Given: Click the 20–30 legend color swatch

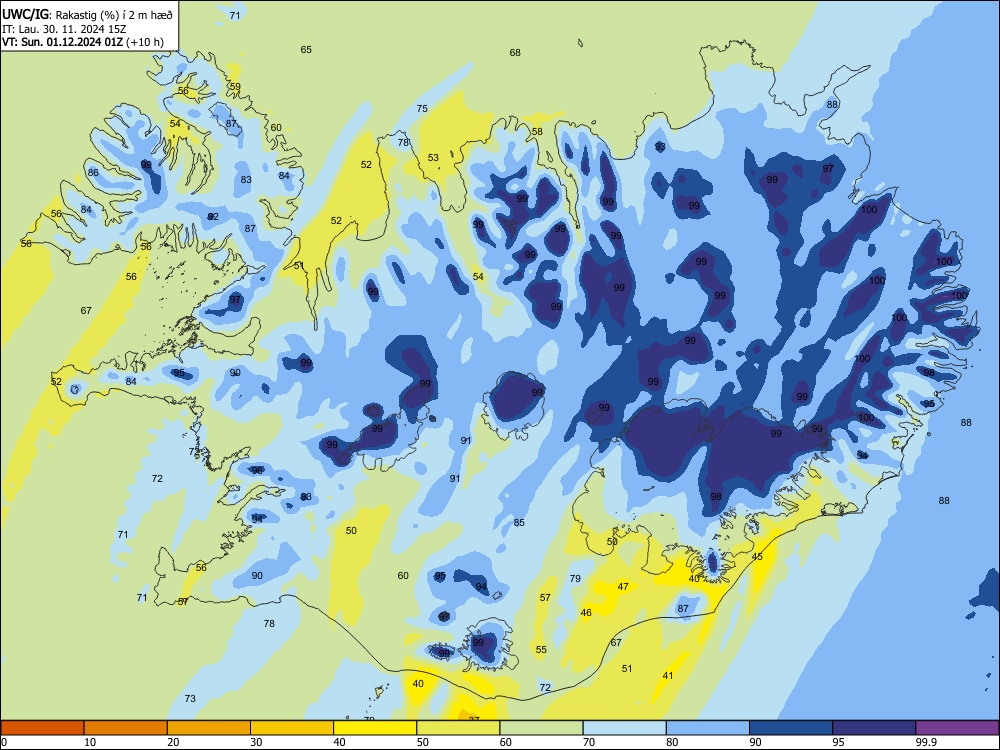Looking at the screenshot, I should pos(209,728).
